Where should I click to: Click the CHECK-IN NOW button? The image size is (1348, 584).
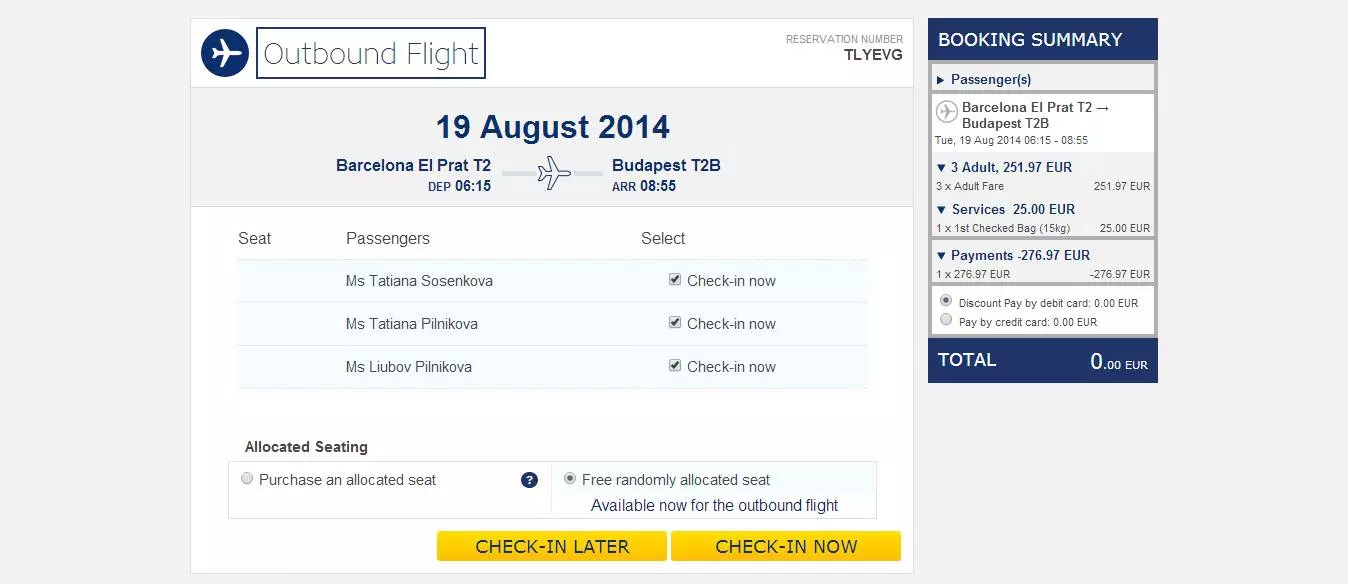[x=786, y=546]
